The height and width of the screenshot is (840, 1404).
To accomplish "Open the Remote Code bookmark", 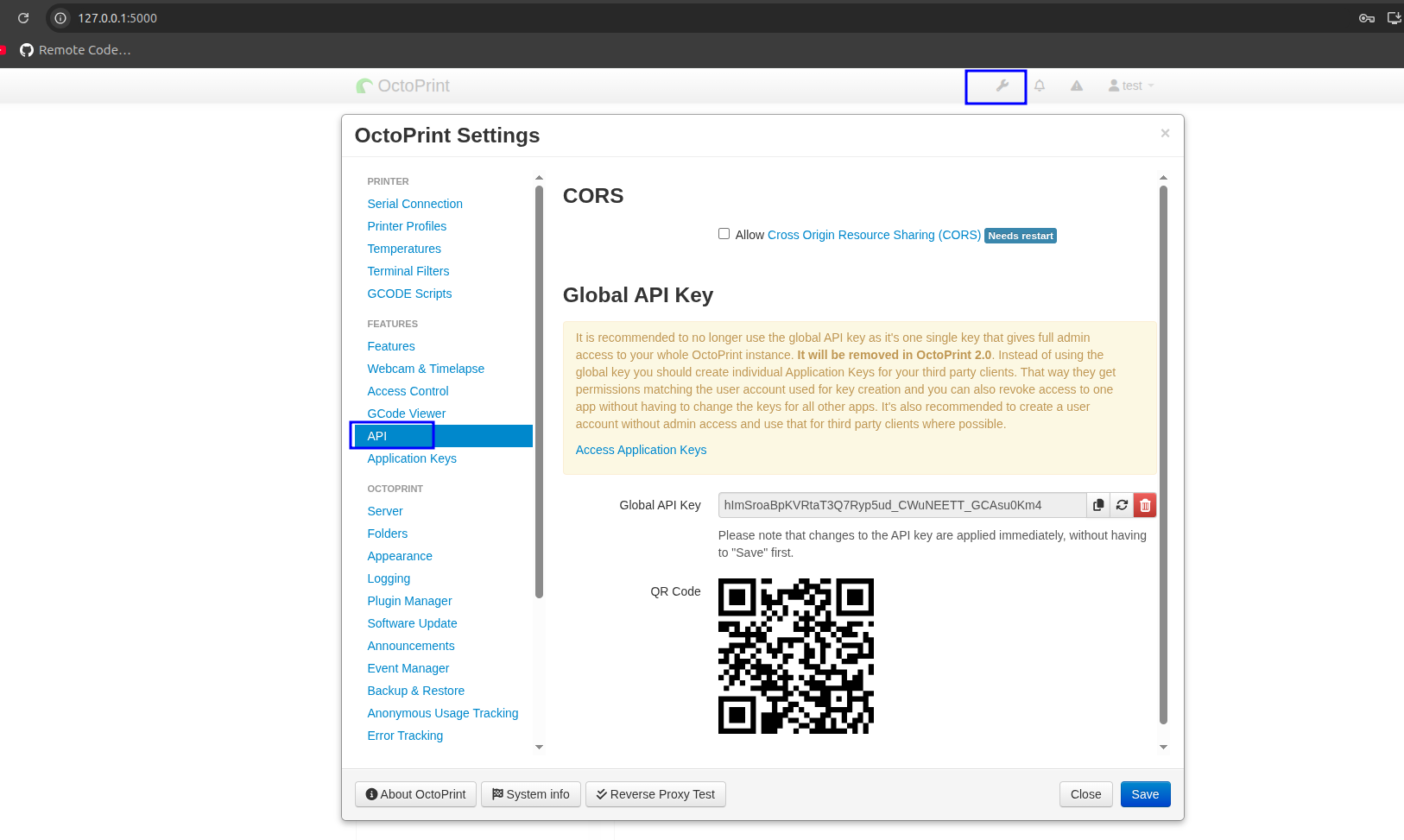I will click(75, 50).
